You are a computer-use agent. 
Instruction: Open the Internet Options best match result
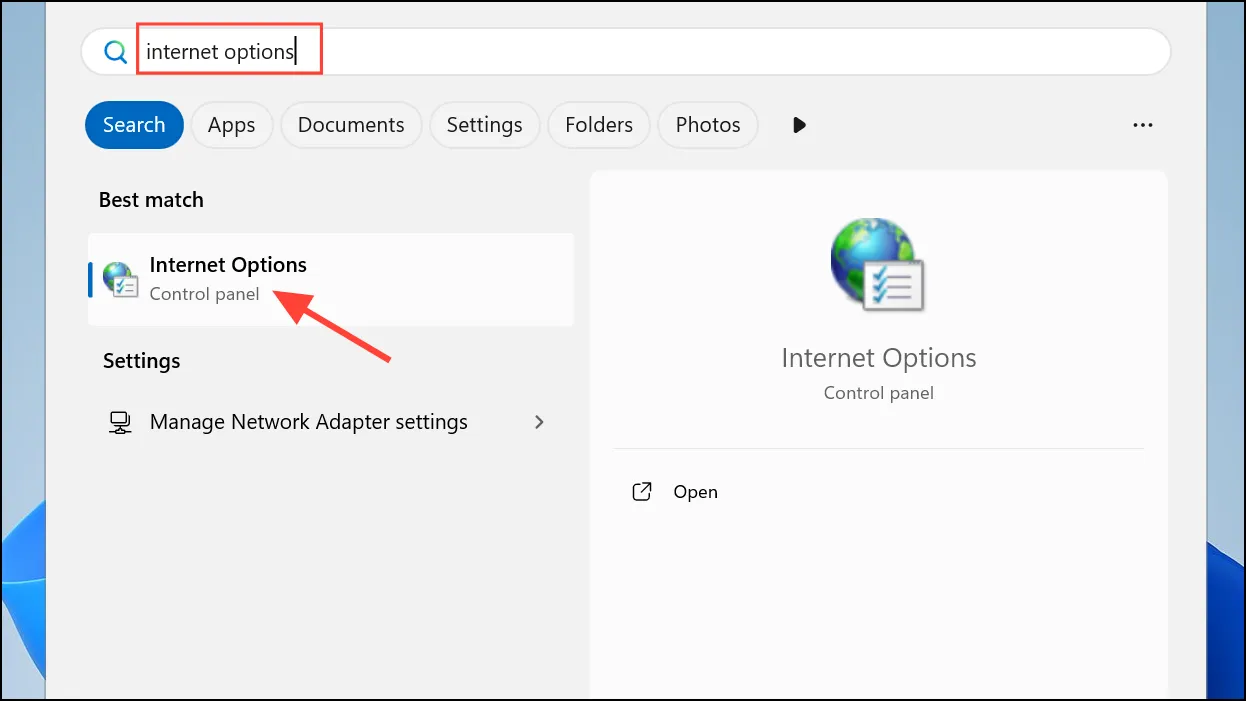tap(331, 280)
